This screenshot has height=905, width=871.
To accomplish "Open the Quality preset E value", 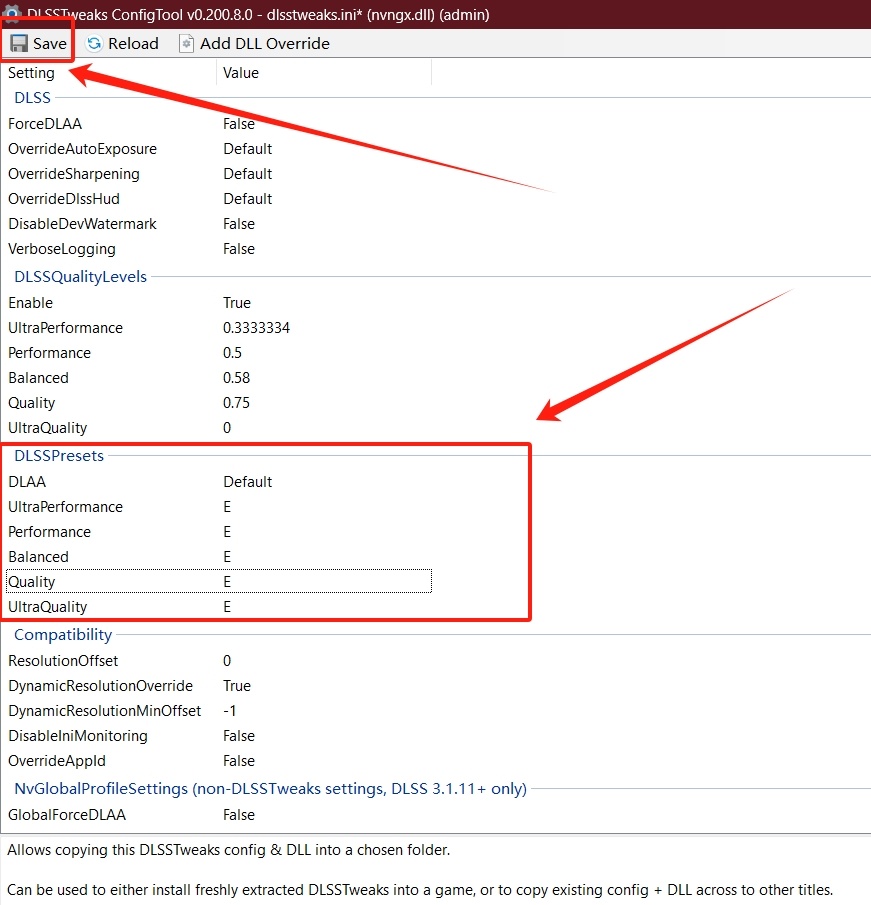I will [x=227, y=582].
